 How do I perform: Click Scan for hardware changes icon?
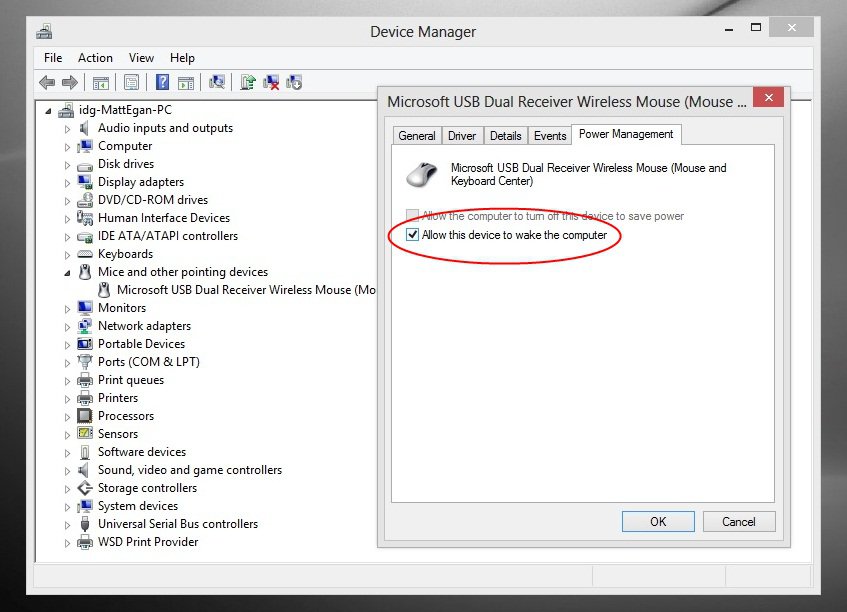click(x=217, y=83)
